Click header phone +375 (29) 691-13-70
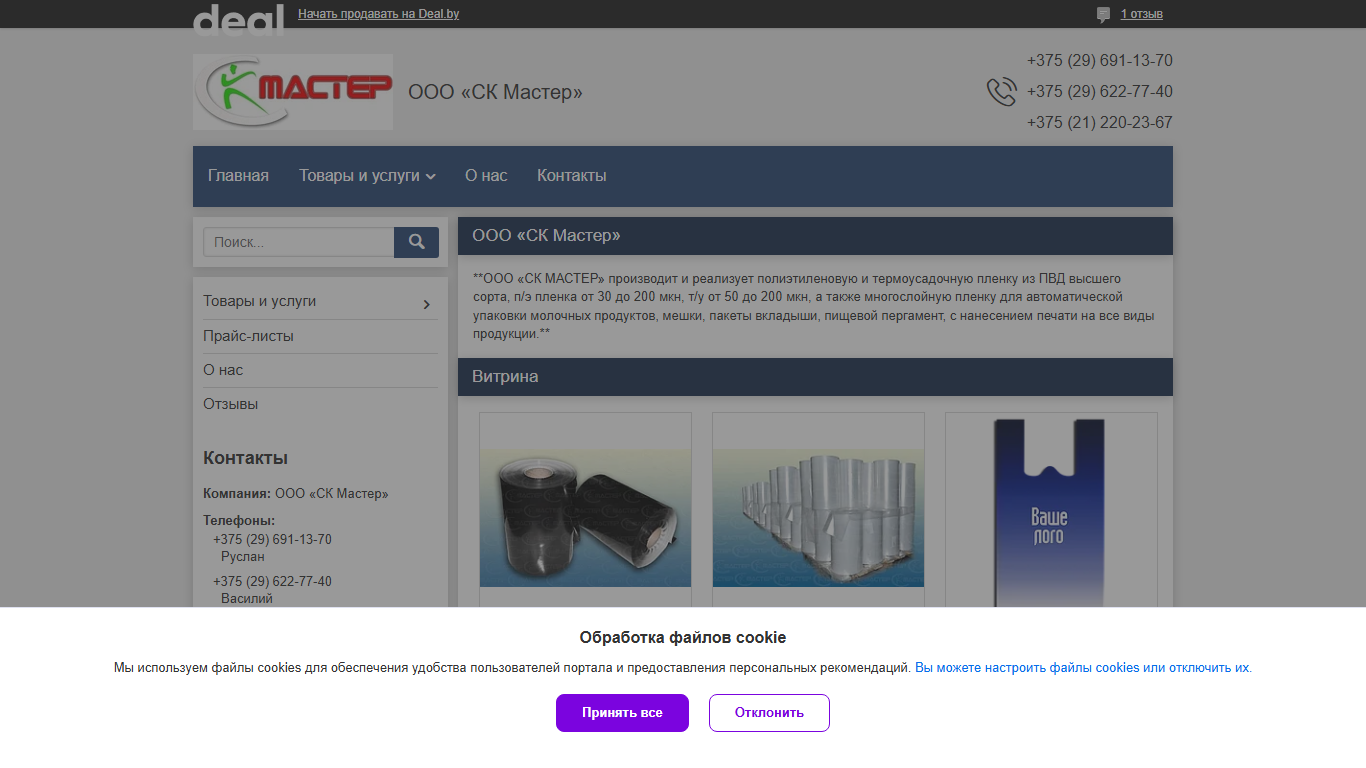Screen dimensions: 1366x768 1099,61
